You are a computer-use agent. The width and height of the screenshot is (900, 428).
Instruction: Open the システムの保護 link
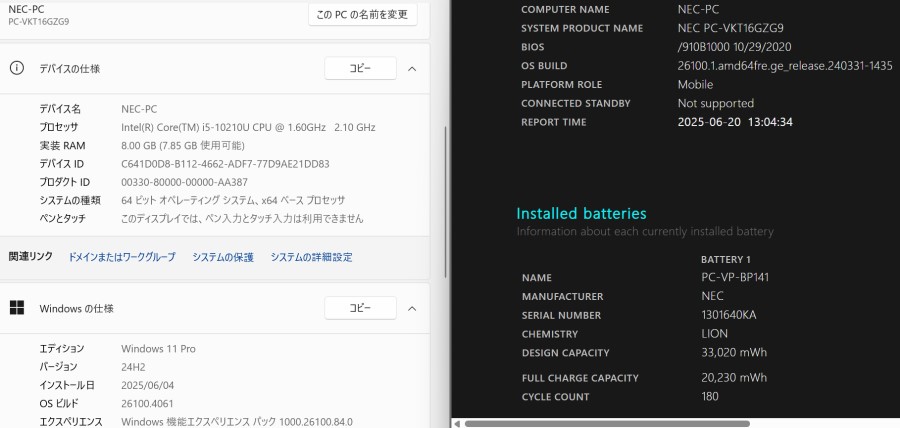pos(223,257)
